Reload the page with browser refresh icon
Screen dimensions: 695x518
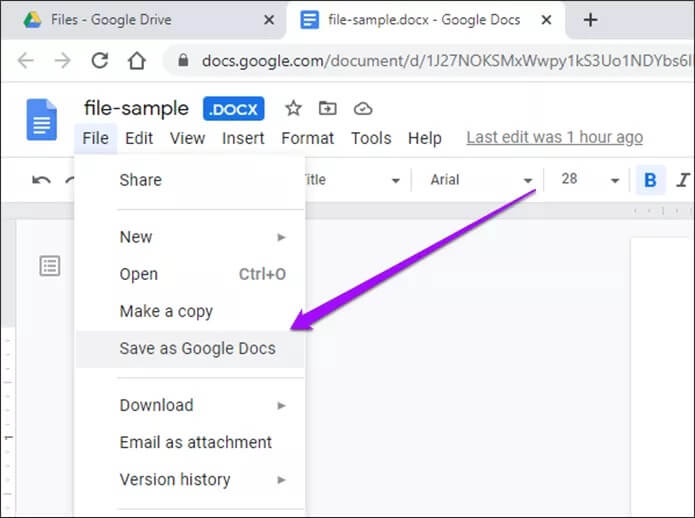pyautogui.click(x=100, y=61)
